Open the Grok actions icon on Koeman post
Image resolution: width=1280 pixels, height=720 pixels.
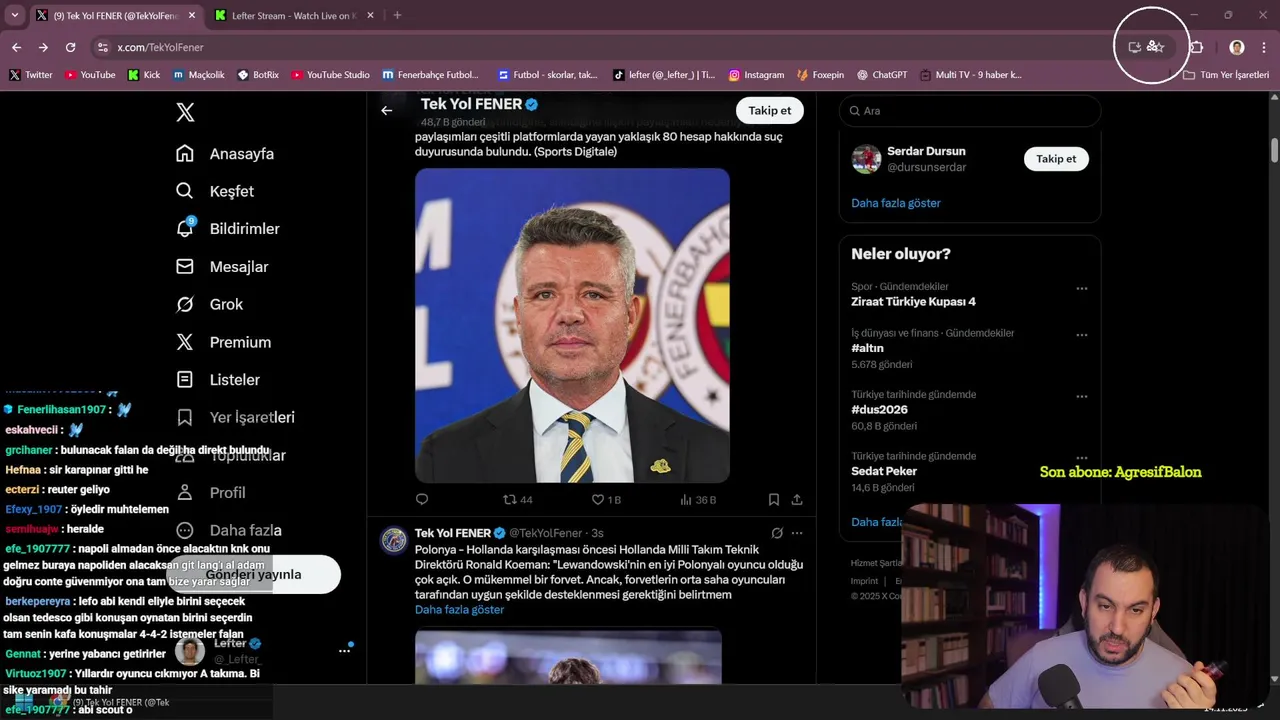[777, 533]
